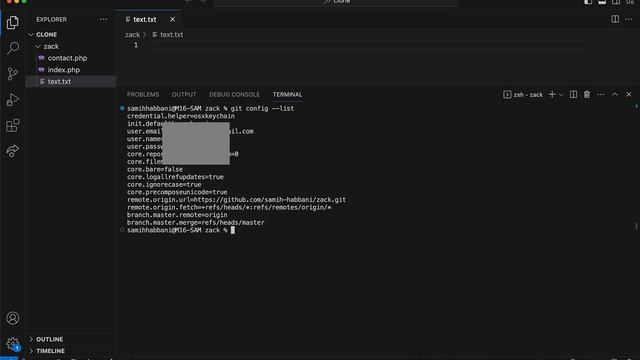
Task: Open terminal panel more actions ellipsis
Action: 601,94
